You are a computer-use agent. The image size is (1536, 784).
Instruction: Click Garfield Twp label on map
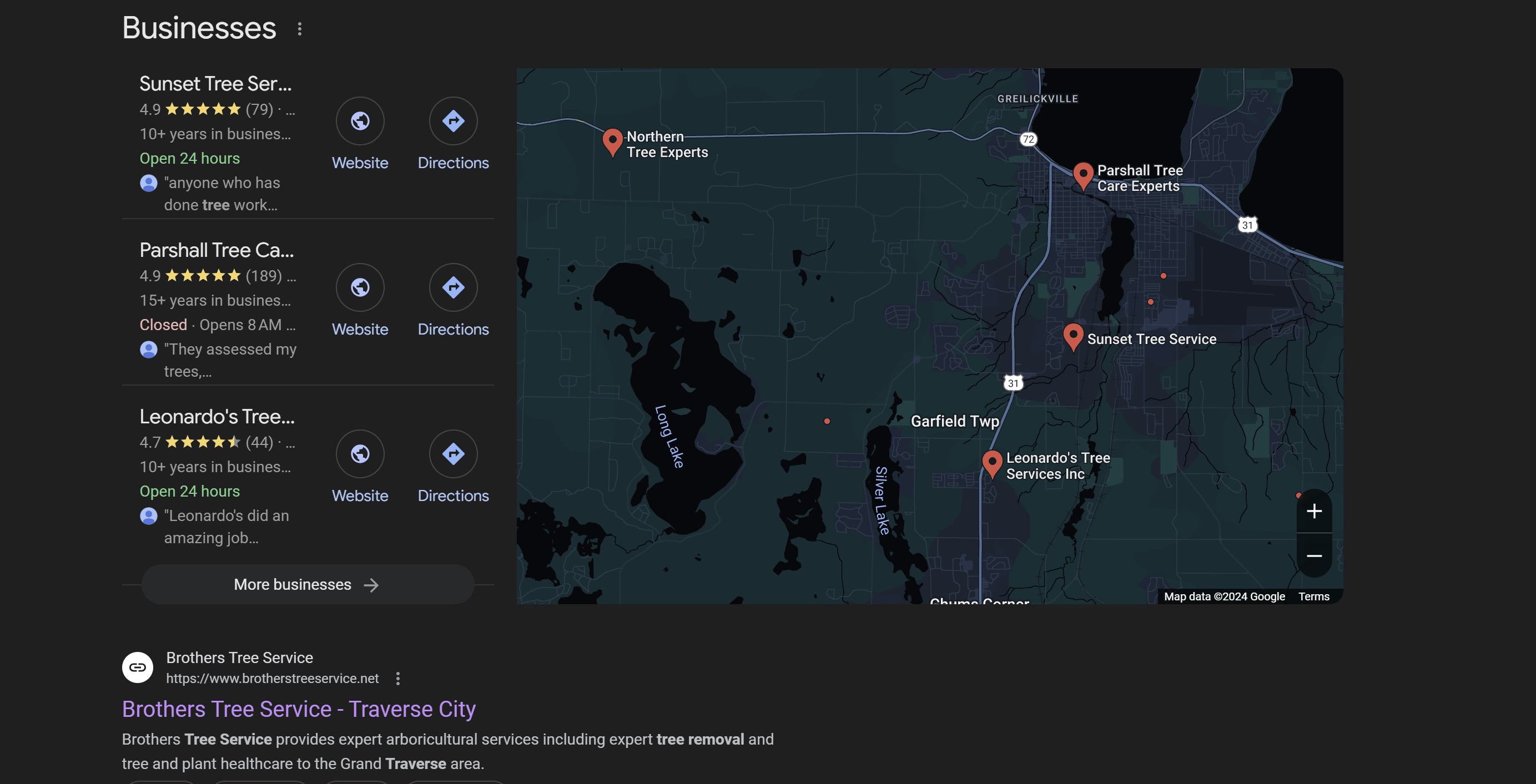(x=955, y=421)
